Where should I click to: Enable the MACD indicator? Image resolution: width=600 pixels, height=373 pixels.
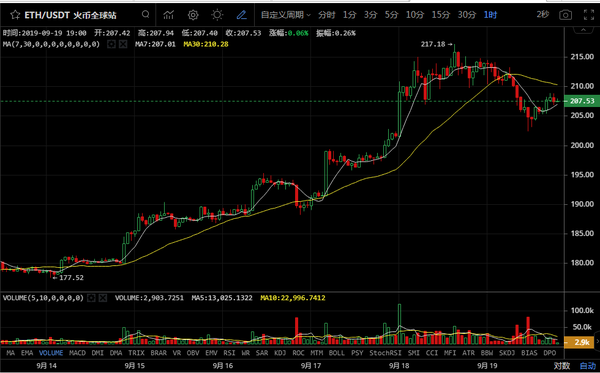point(77,353)
